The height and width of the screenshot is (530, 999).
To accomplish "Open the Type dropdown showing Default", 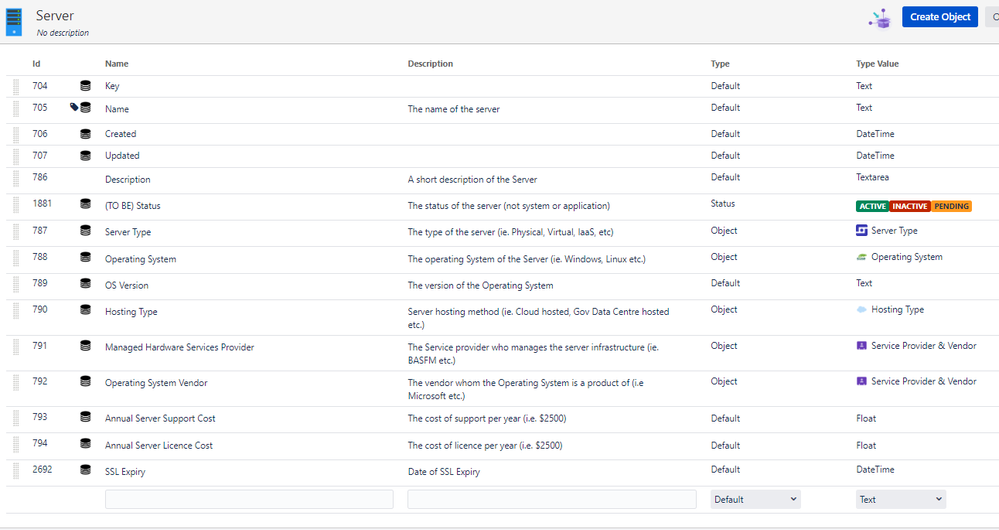I will point(755,499).
